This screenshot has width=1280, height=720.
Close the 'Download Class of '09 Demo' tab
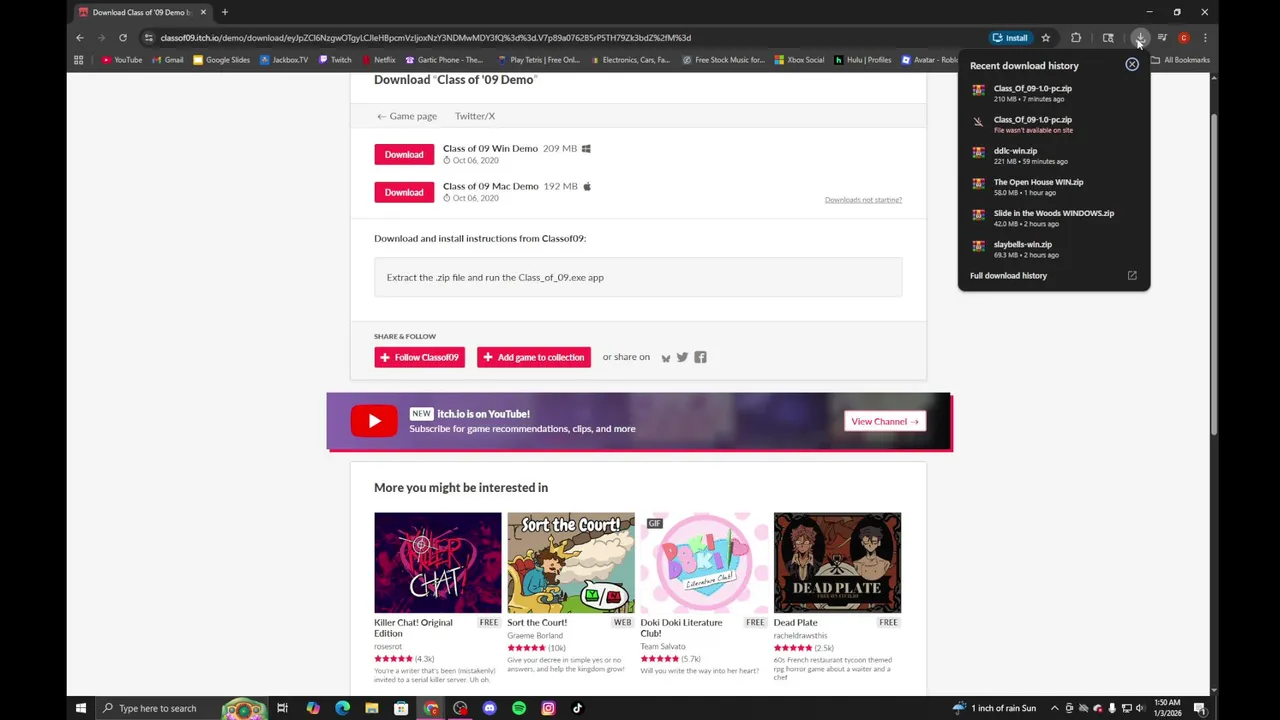pyautogui.click(x=203, y=12)
